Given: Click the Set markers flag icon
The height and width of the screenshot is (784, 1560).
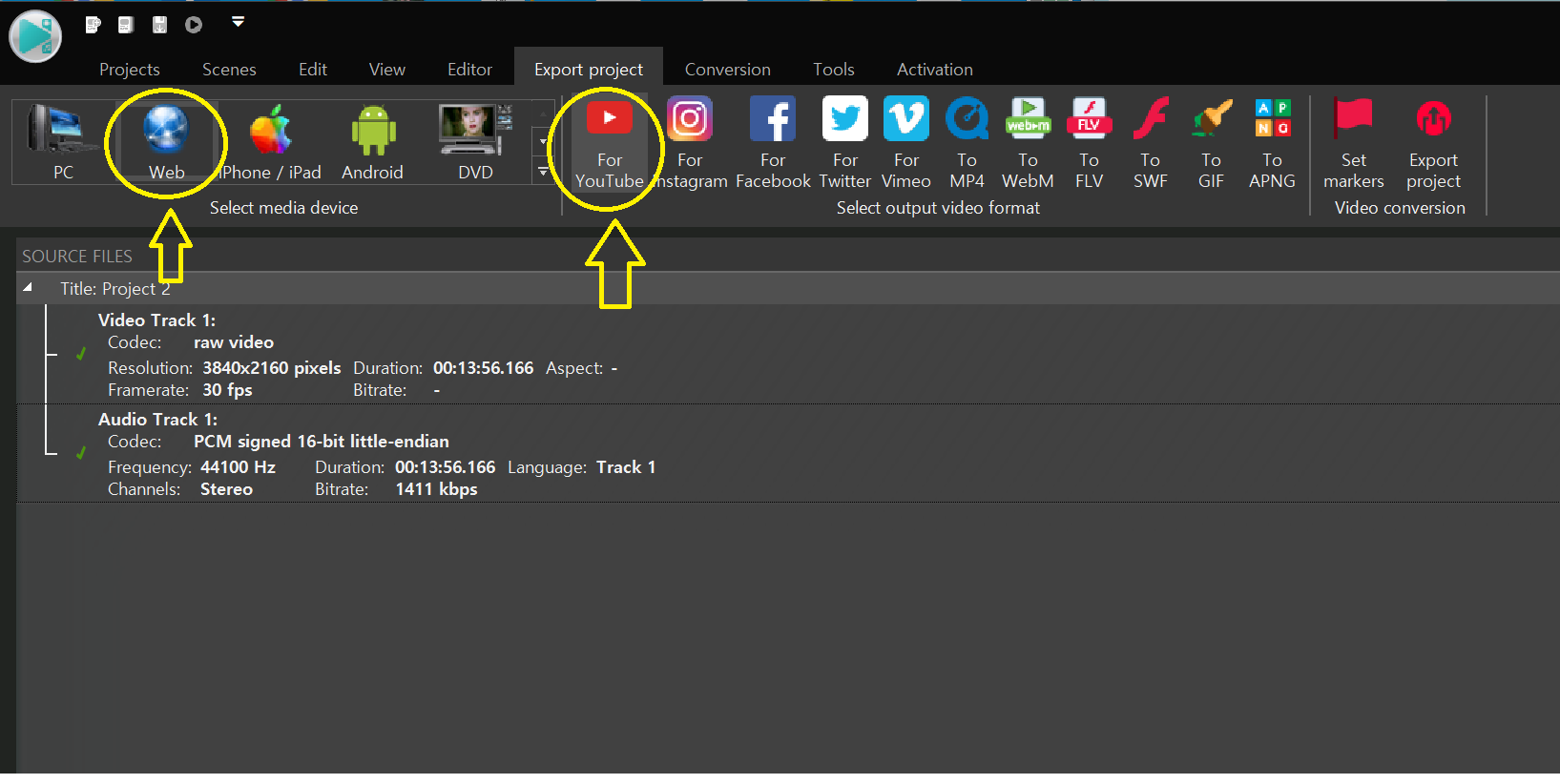Looking at the screenshot, I should [x=1353, y=119].
